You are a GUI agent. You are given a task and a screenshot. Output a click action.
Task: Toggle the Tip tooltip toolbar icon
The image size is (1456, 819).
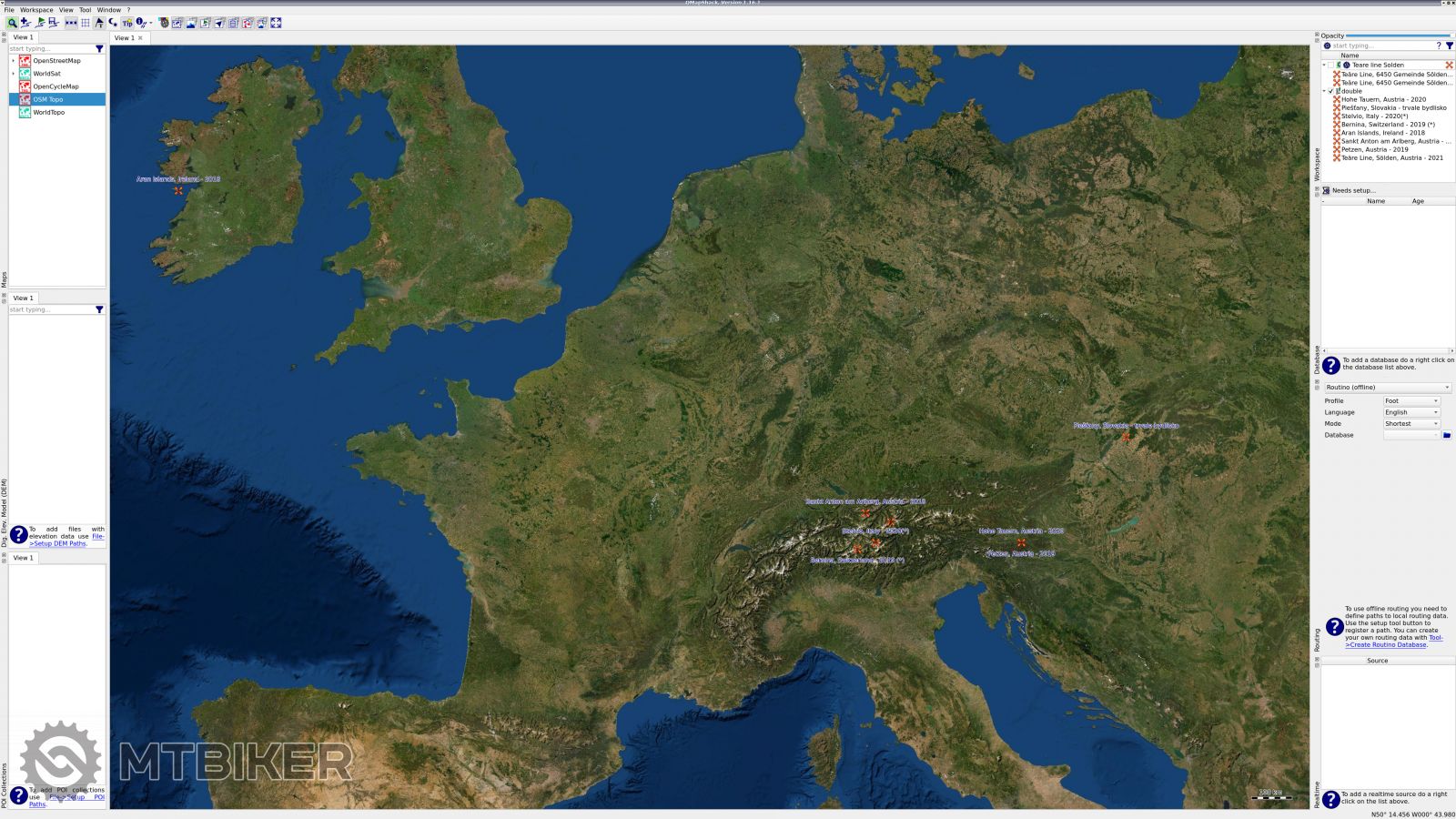pos(126,23)
